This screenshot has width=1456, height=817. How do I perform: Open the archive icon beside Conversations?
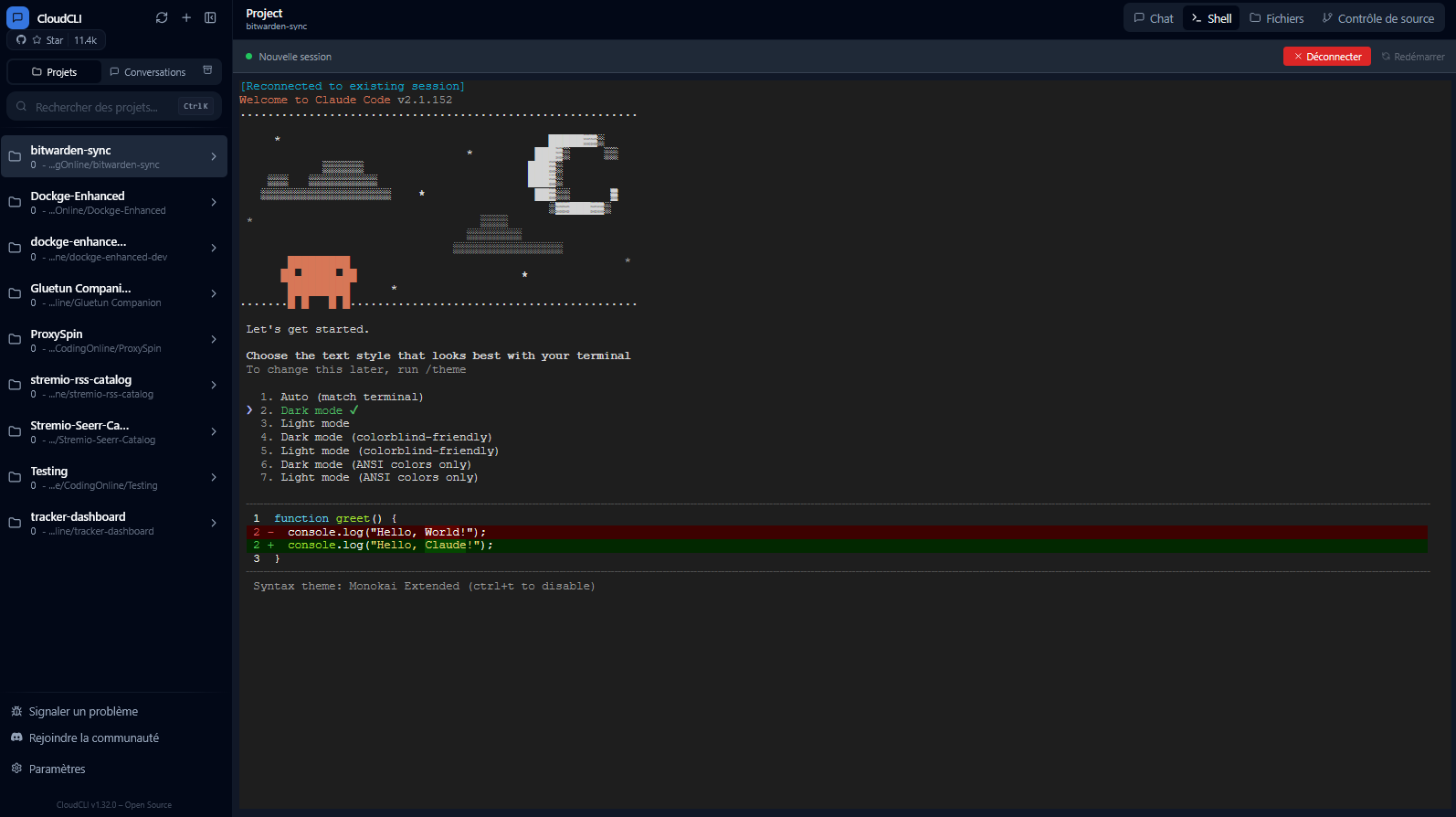[207, 70]
